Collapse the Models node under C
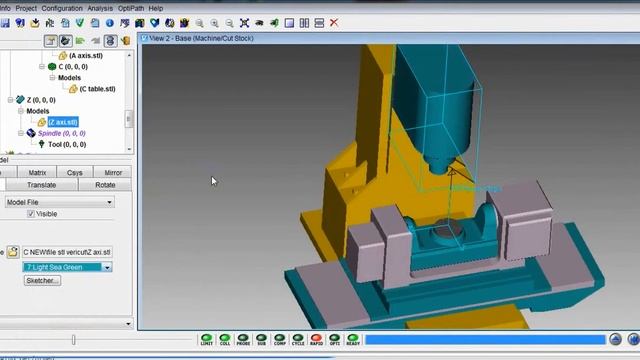Image resolution: width=640 pixels, height=360 pixels. (52, 78)
